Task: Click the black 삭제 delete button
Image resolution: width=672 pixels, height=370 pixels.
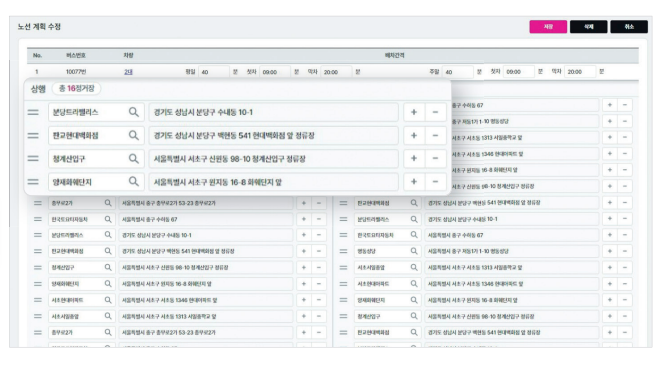Action: pyautogui.click(x=588, y=27)
